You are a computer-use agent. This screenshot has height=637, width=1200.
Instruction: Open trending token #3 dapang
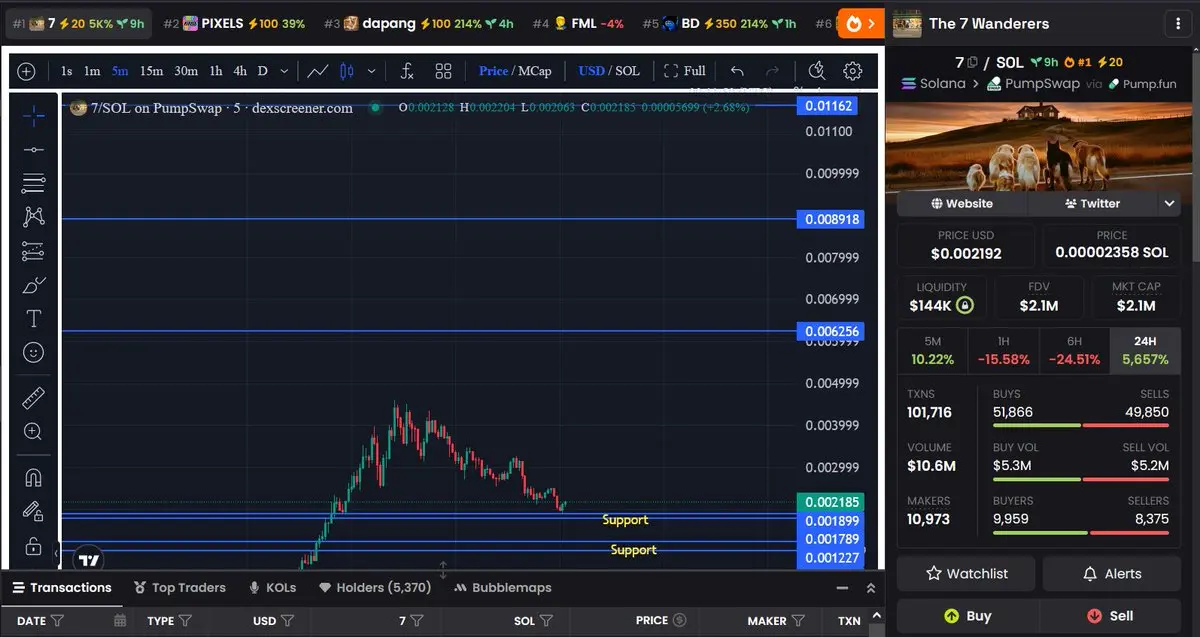pos(418,23)
